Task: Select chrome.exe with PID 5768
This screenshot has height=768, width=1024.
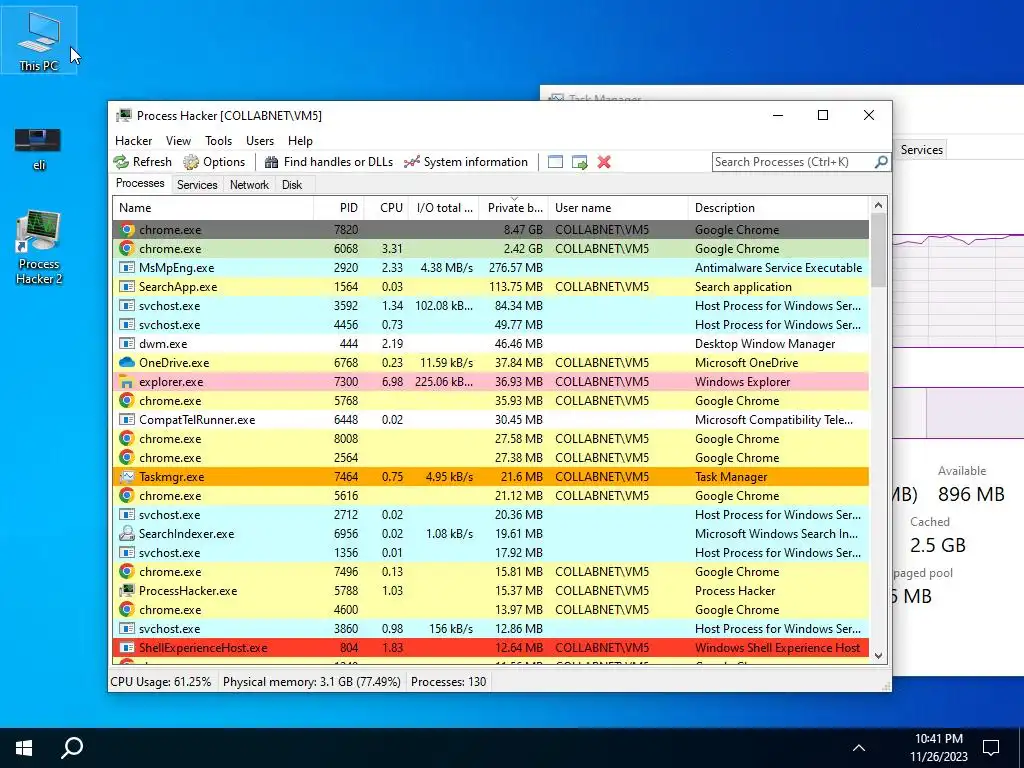Action: coord(491,401)
